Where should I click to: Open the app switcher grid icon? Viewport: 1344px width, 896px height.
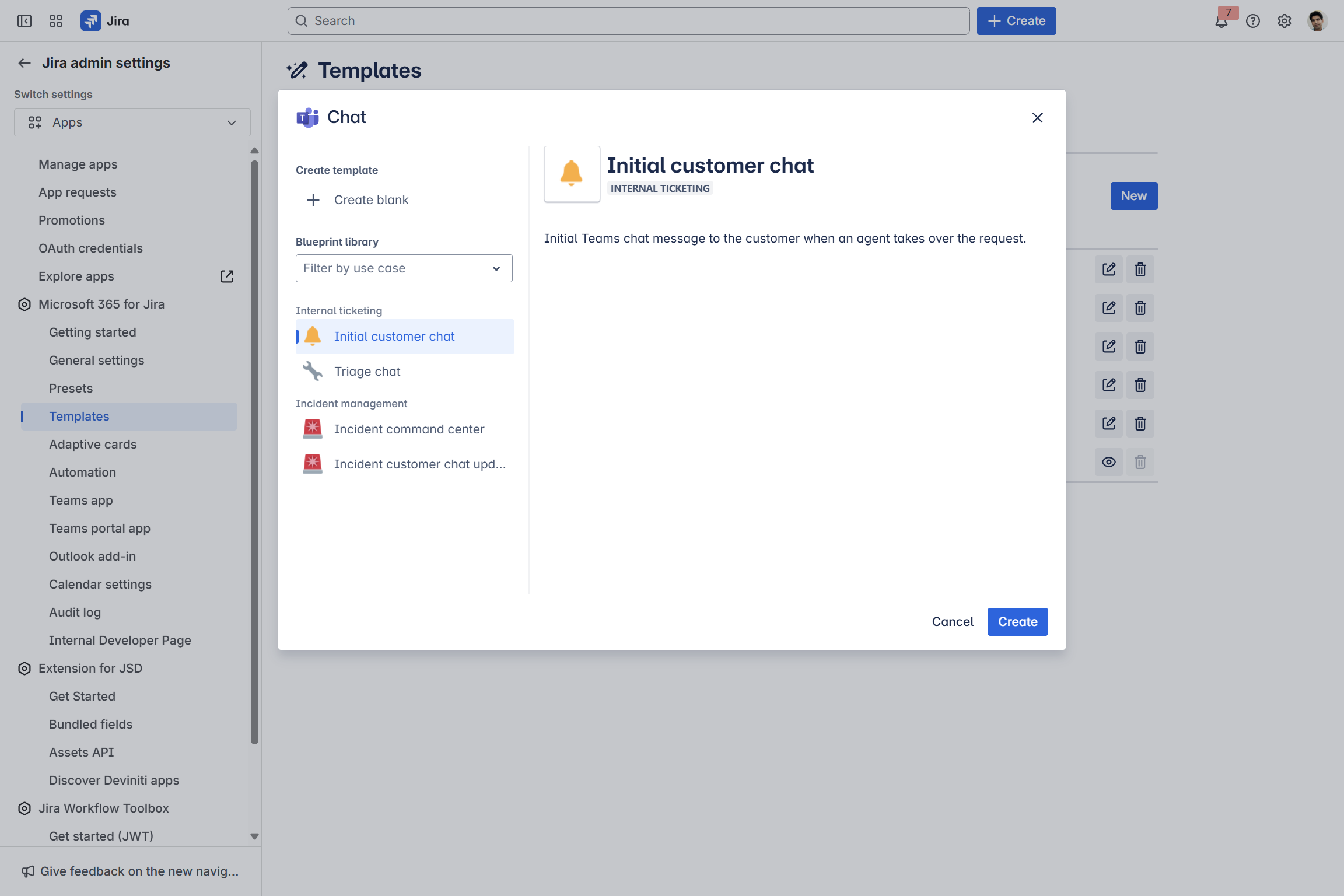[x=56, y=21]
